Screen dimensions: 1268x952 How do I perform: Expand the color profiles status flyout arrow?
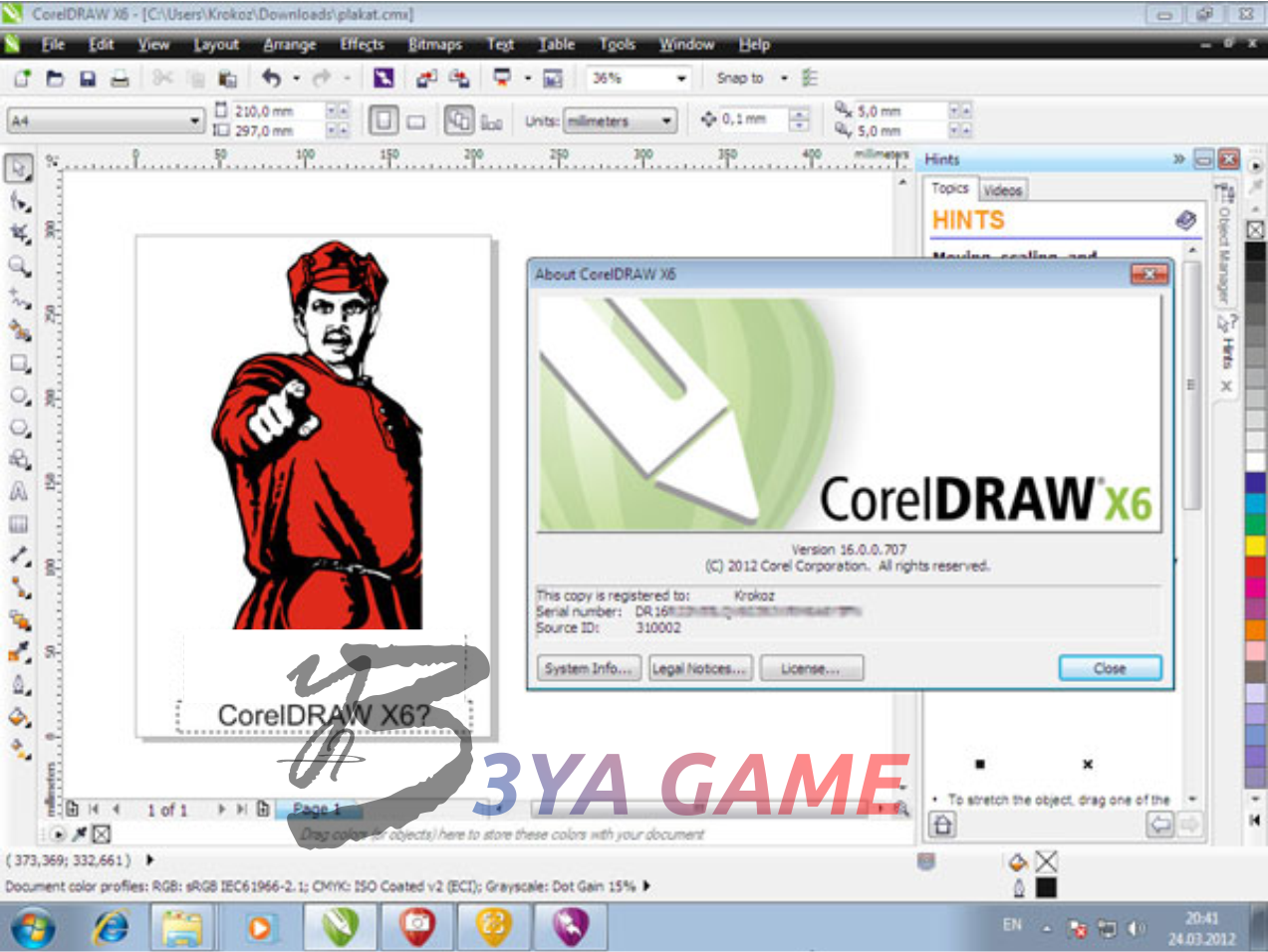[x=646, y=885]
